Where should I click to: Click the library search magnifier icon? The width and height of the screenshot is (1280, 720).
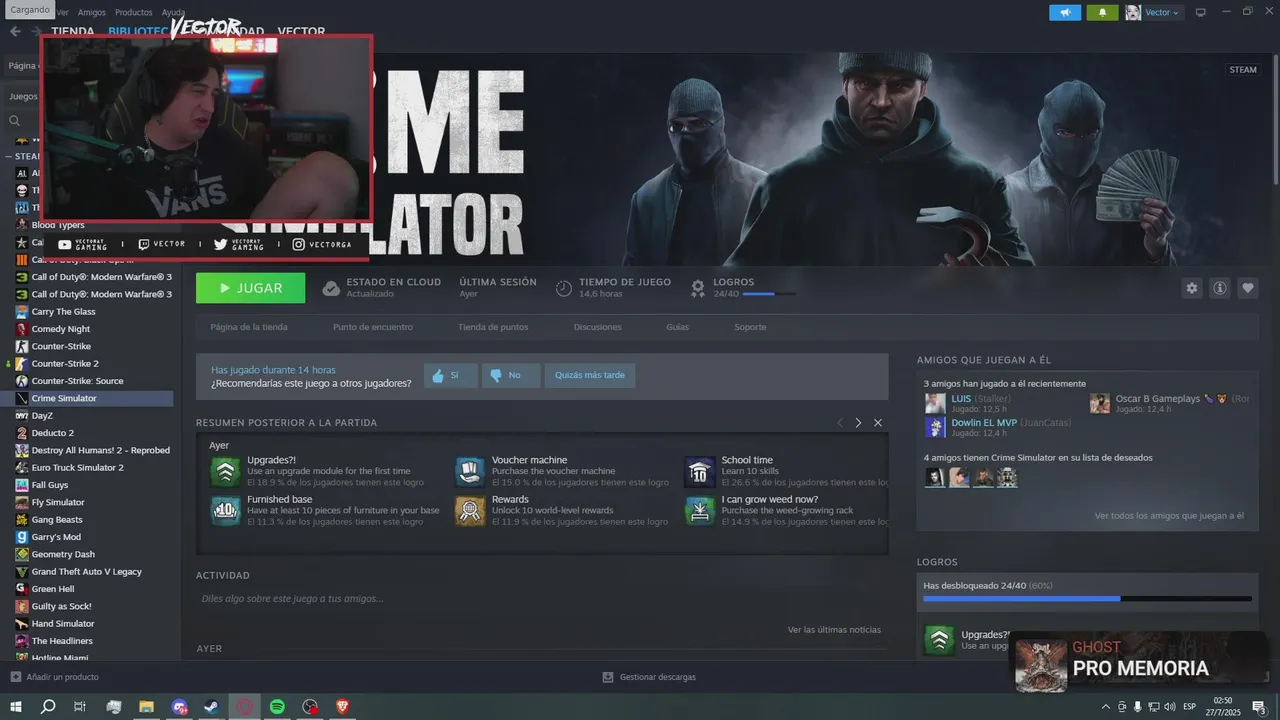(15, 121)
